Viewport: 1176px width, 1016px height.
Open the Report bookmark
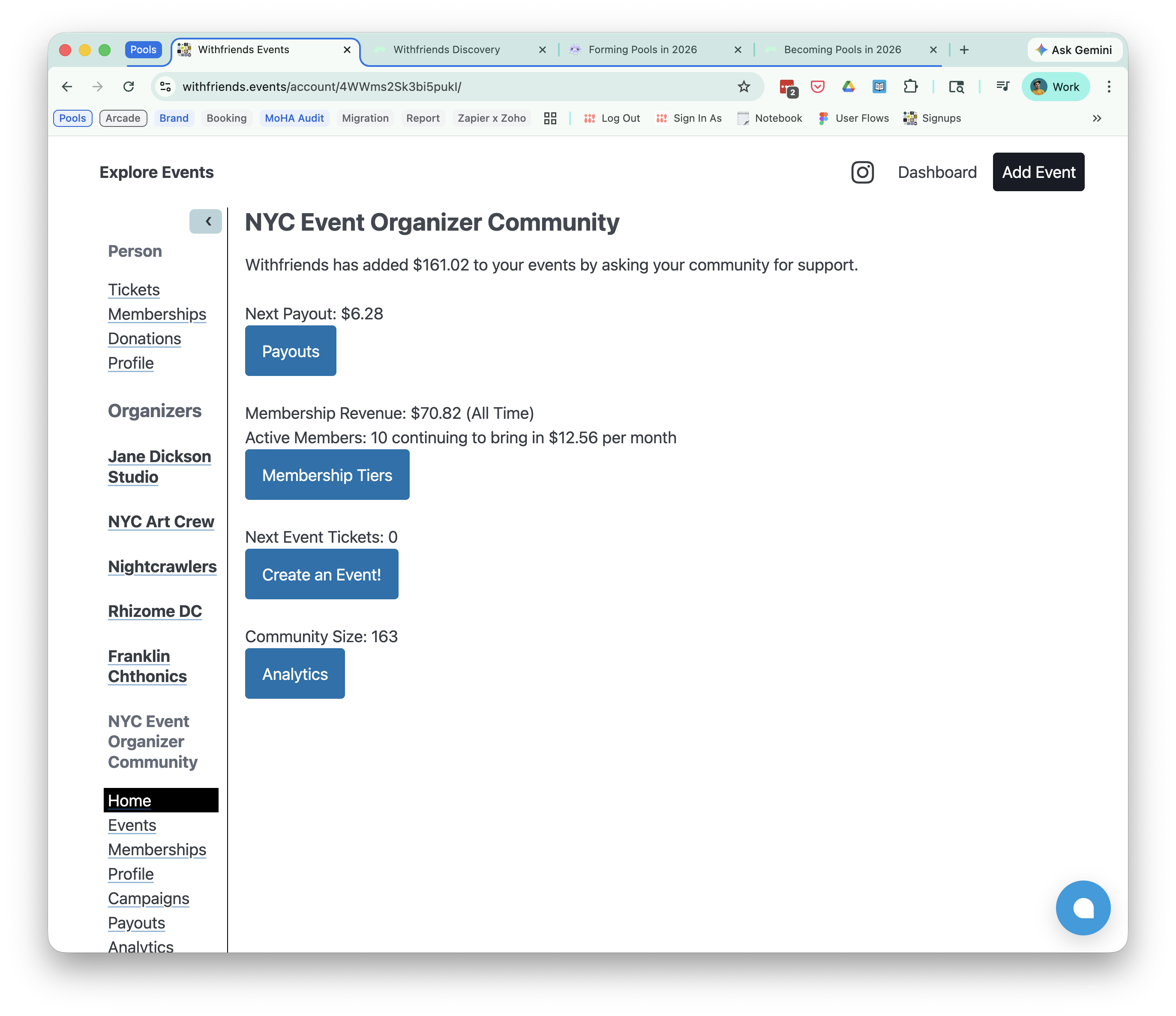[423, 118]
